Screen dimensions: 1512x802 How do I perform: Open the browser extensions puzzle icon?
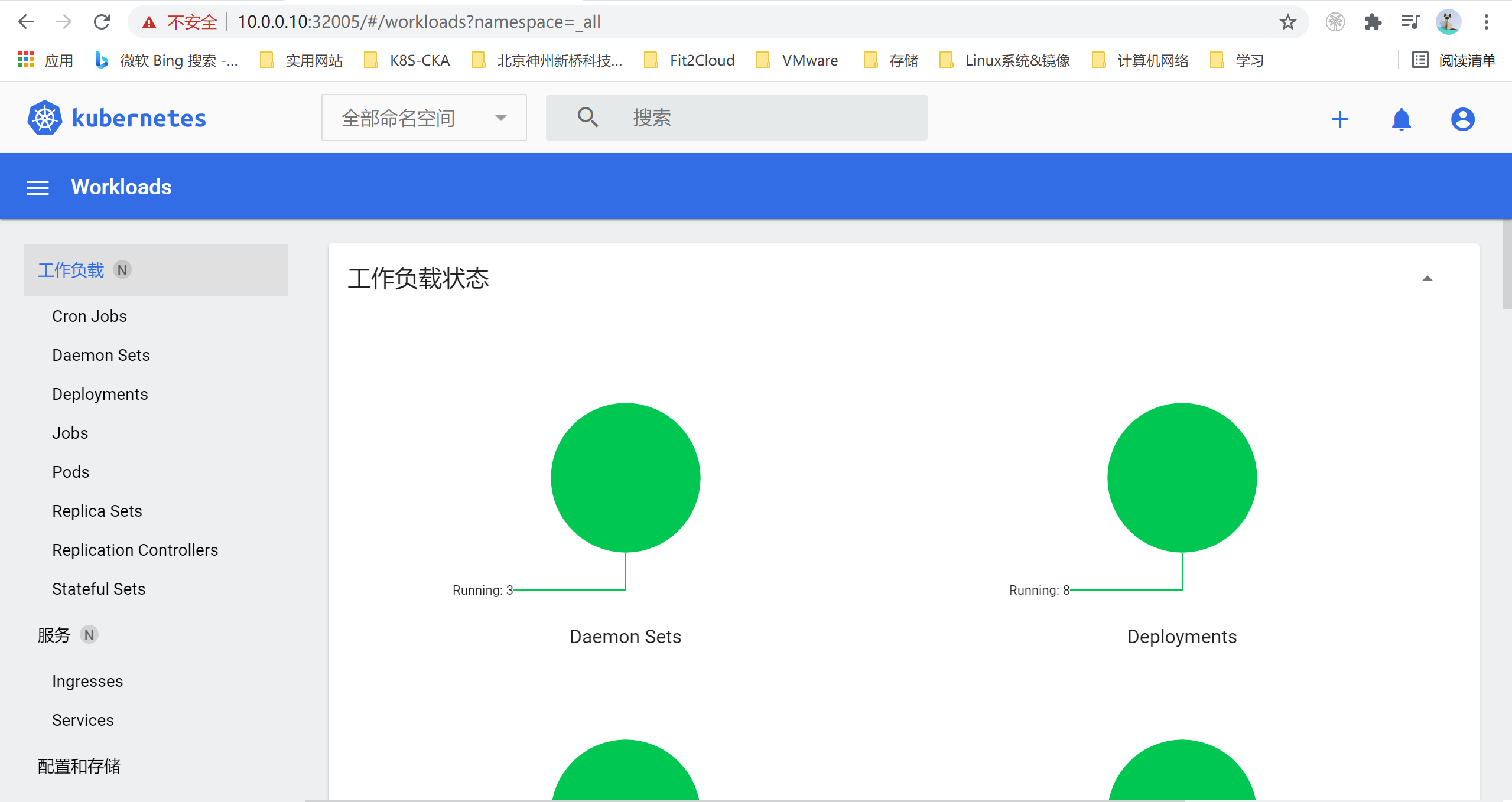pyautogui.click(x=1373, y=22)
